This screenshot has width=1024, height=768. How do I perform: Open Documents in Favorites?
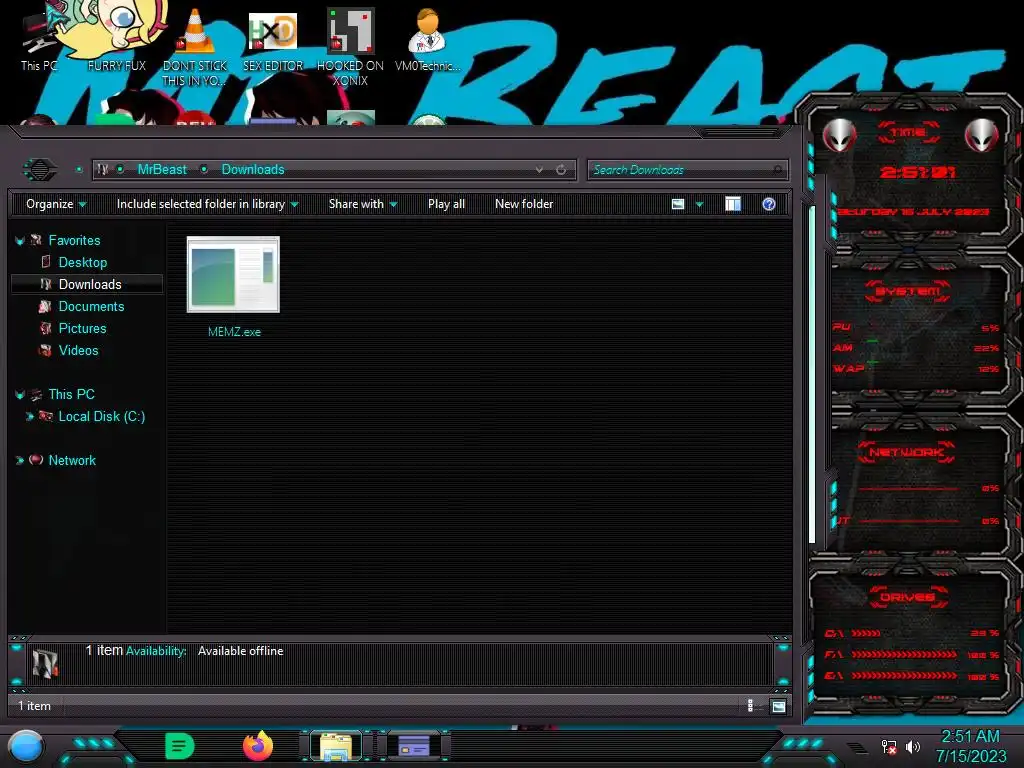[x=91, y=306]
